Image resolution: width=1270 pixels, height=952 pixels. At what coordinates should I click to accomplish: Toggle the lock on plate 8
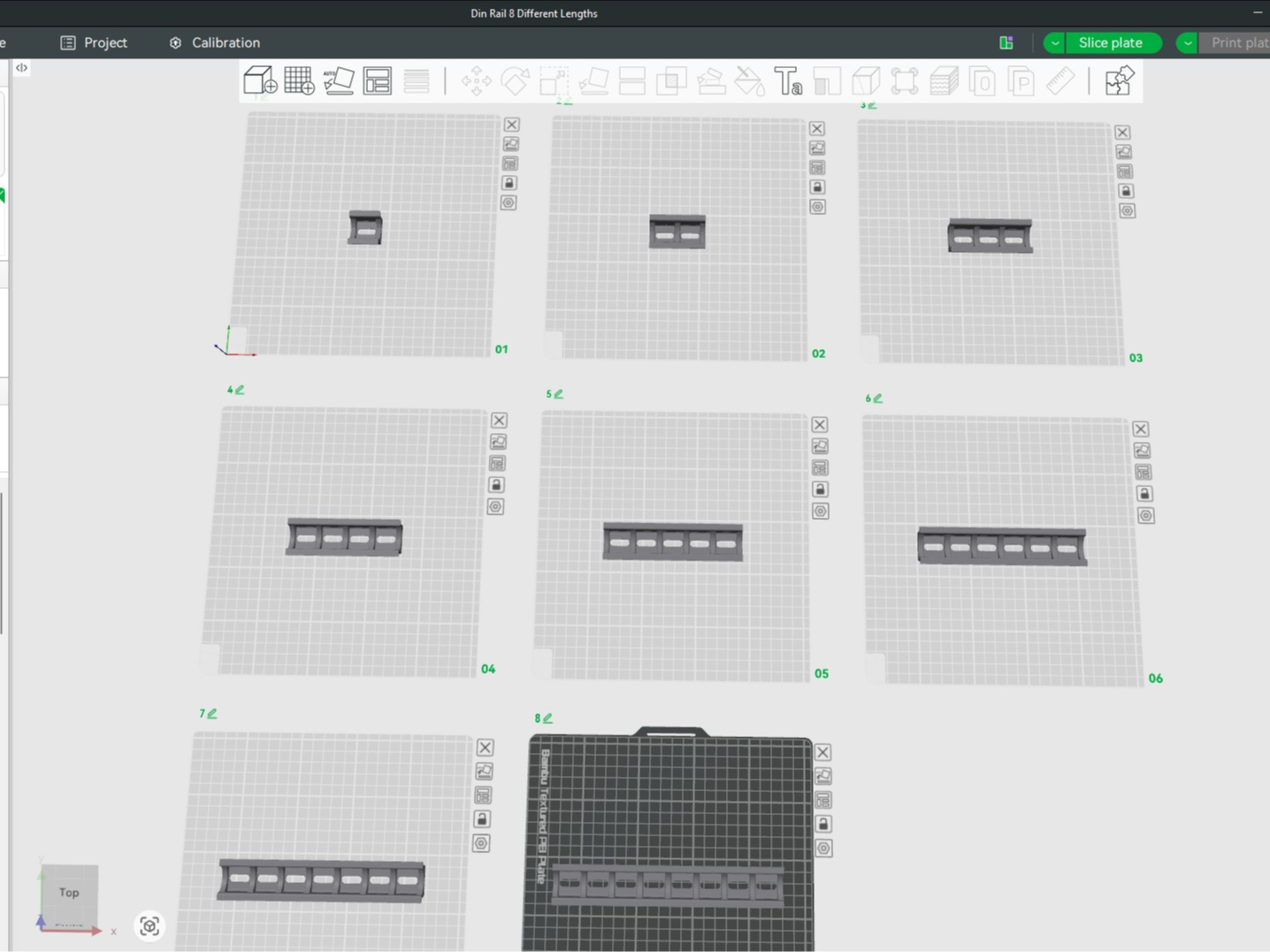pyautogui.click(x=822, y=824)
